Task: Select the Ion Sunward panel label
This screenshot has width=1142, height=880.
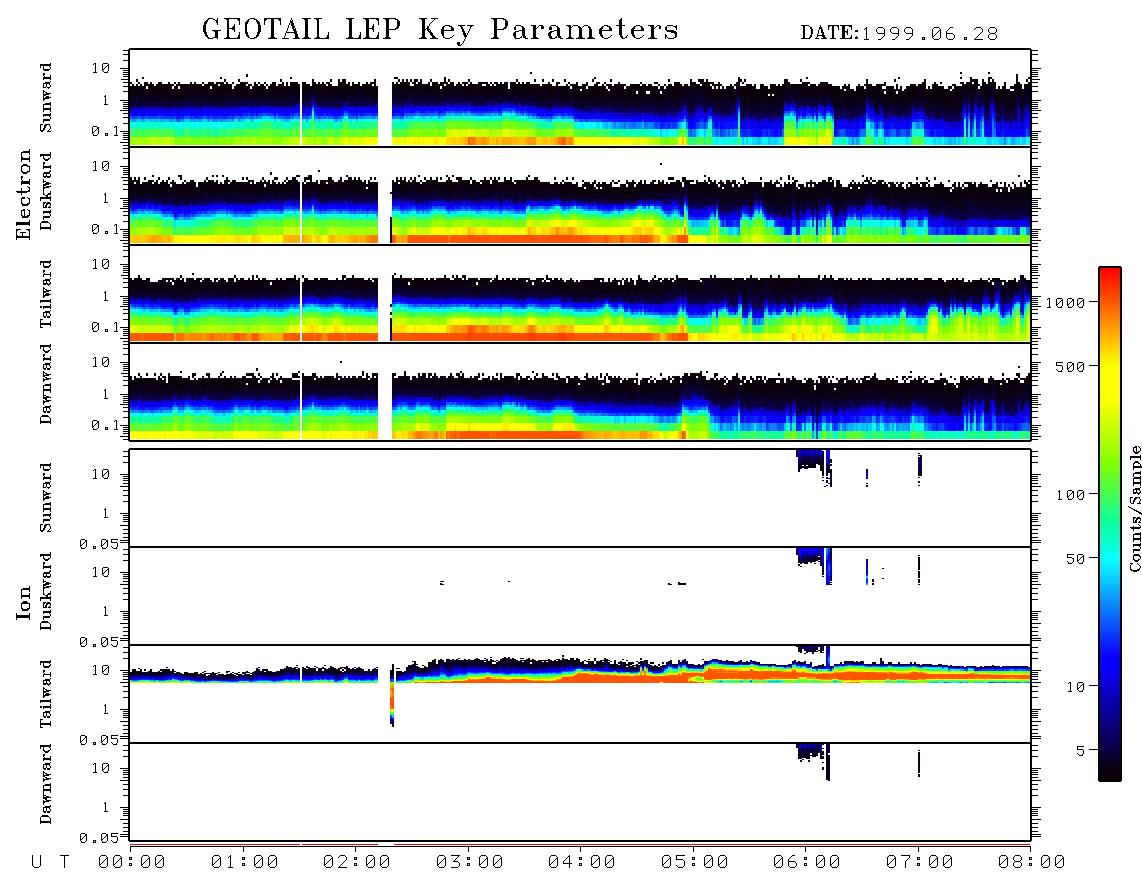Action: 46,498
